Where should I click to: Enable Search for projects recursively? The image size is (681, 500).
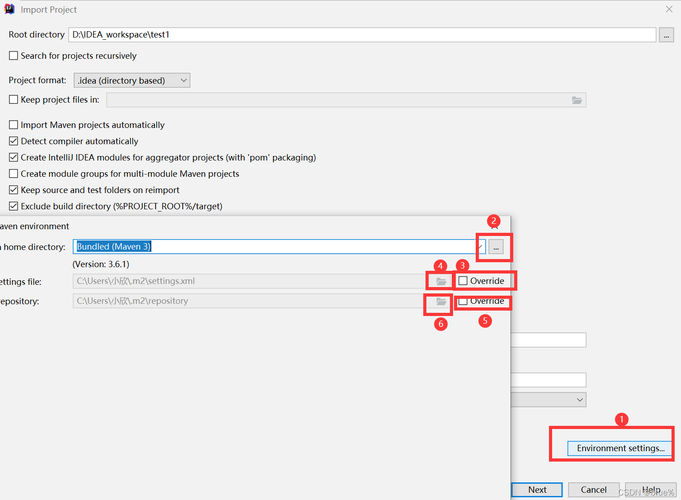[x=13, y=56]
